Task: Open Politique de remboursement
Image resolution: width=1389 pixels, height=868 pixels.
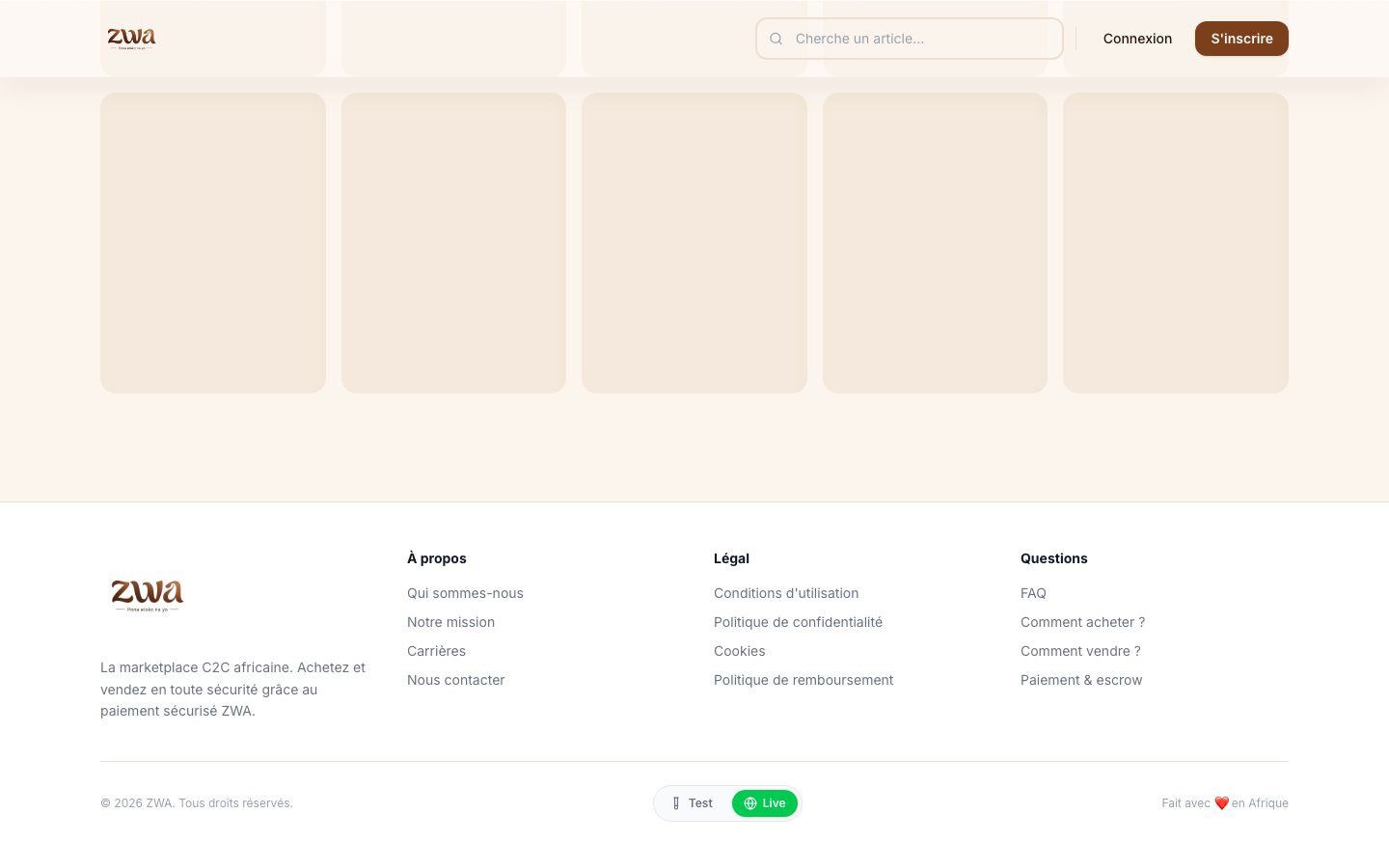Action: click(x=803, y=680)
